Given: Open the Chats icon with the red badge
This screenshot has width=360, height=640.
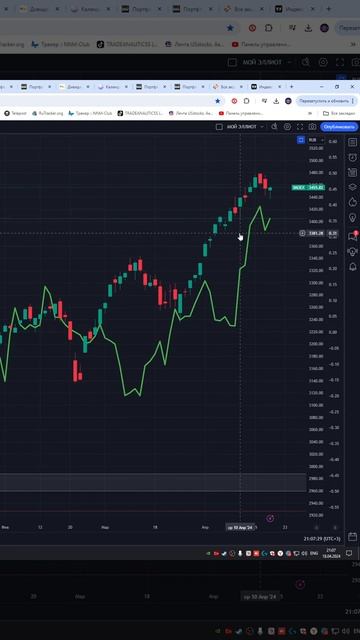Looking at the screenshot, I should [352, 236].
